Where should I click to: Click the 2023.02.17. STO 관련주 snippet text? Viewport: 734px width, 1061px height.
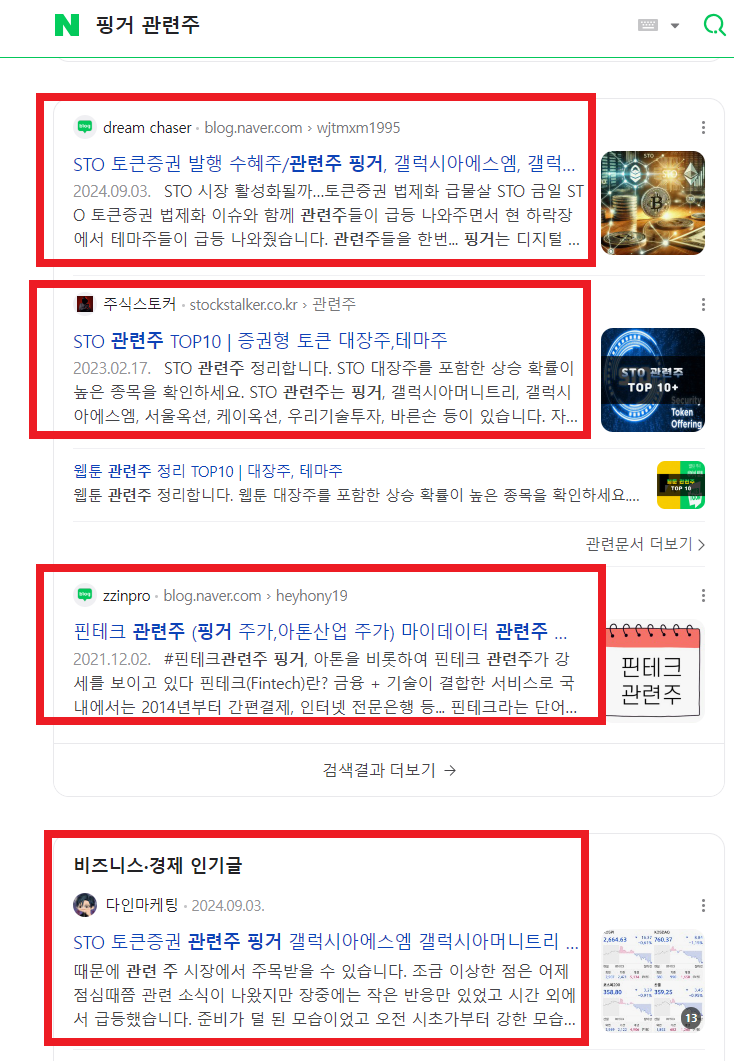pyautogui.click(x=325, y=392)
